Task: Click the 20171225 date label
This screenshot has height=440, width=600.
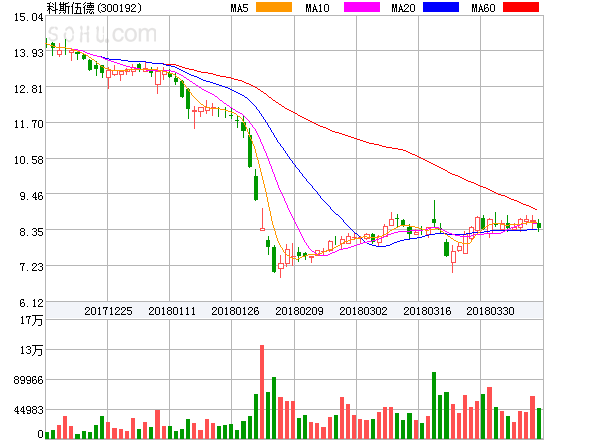Action: [x=108, y=311]
